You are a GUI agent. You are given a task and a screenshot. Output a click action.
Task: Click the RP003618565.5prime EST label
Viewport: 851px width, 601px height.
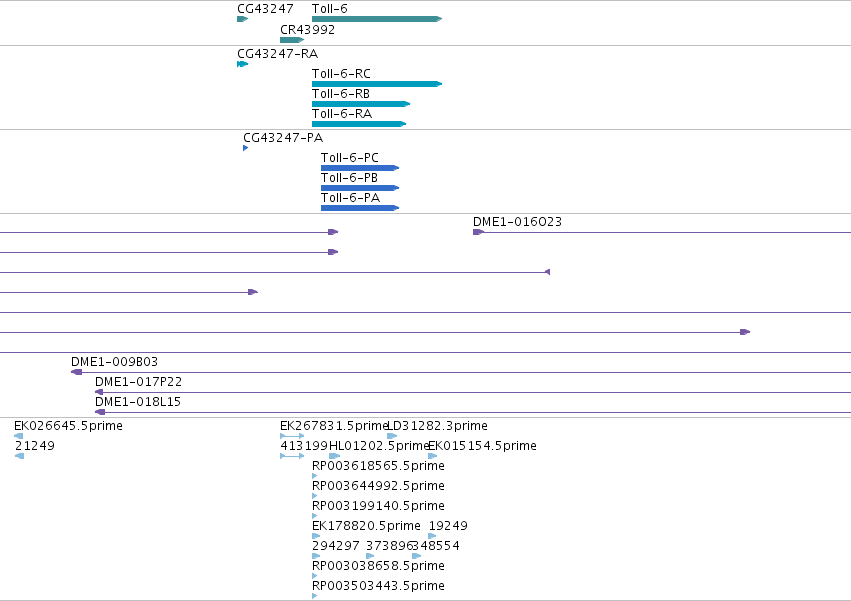click(x=378, y=466)
